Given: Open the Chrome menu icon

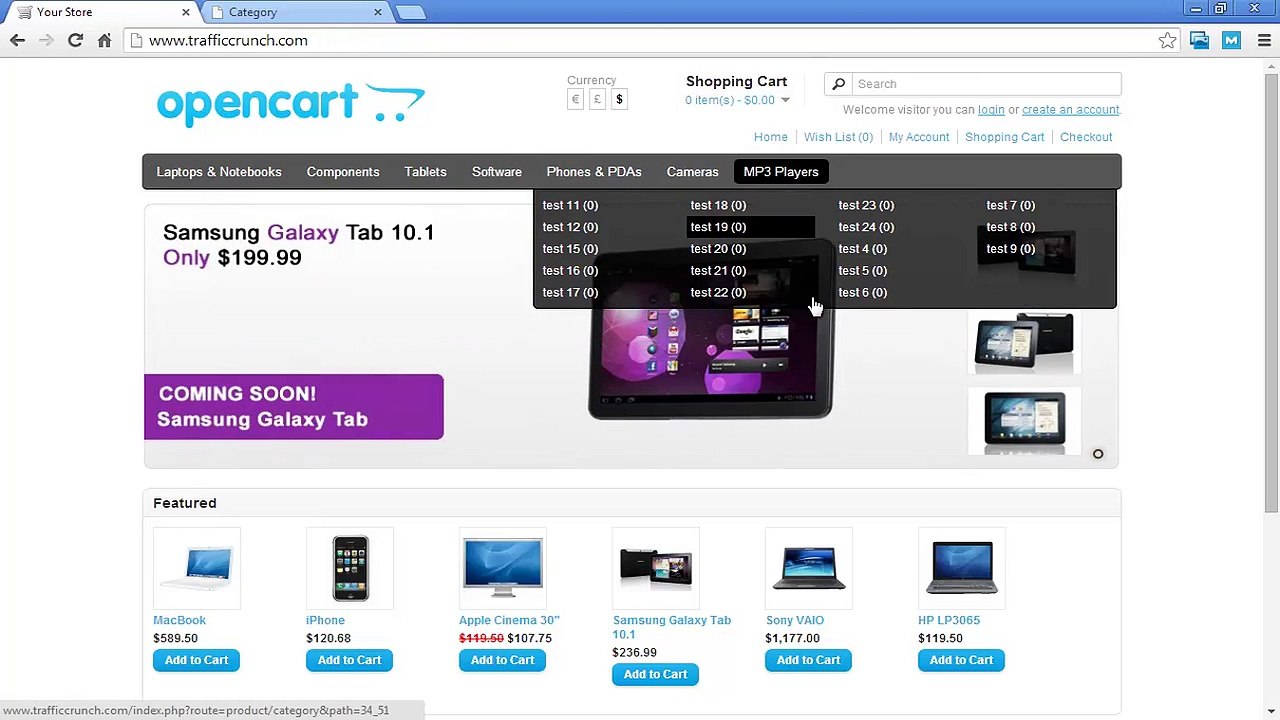Looking at the screenshot, I should click(x=1262, y=40).
